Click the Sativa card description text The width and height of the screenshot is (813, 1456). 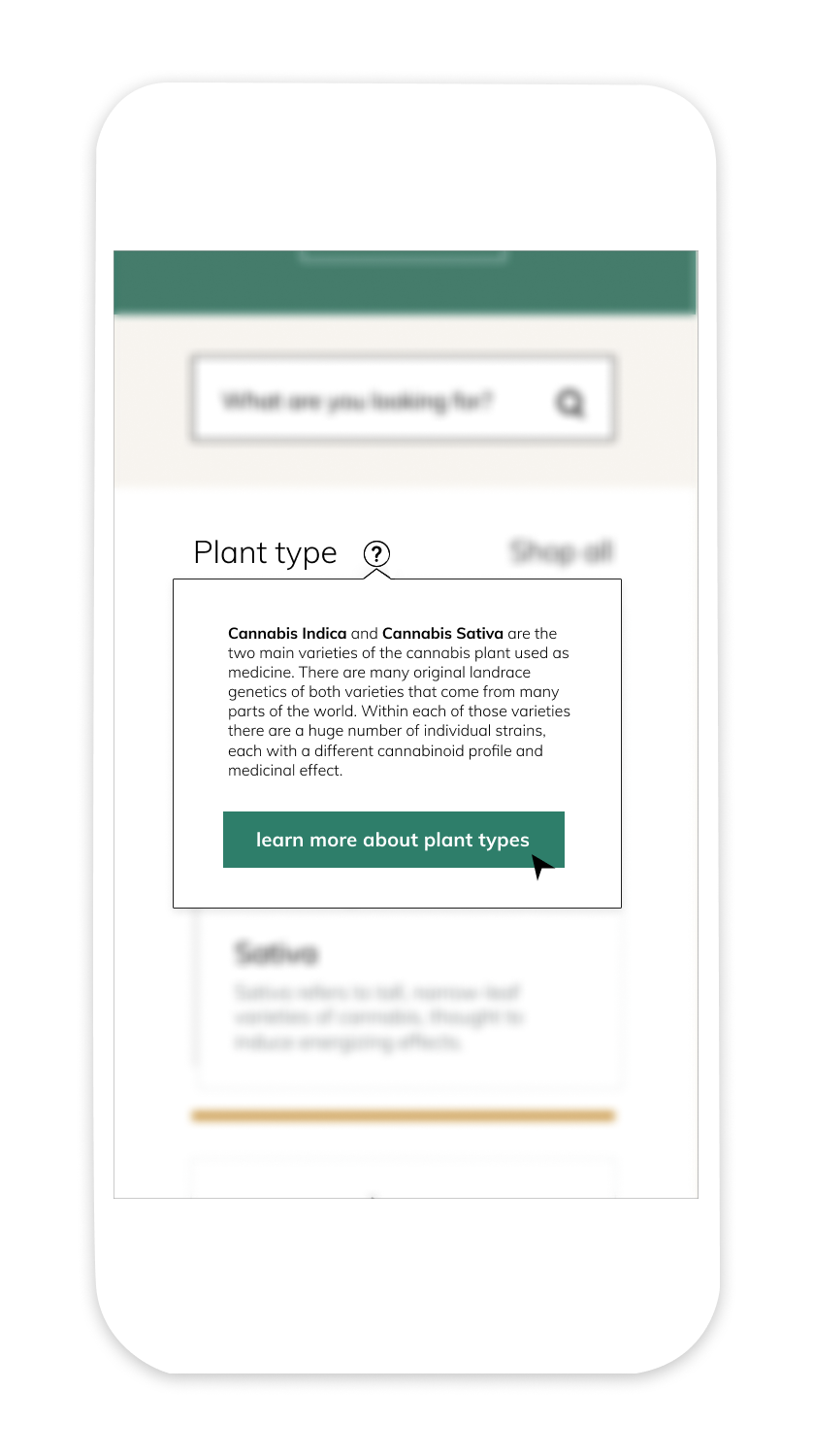coord(377,1017)
